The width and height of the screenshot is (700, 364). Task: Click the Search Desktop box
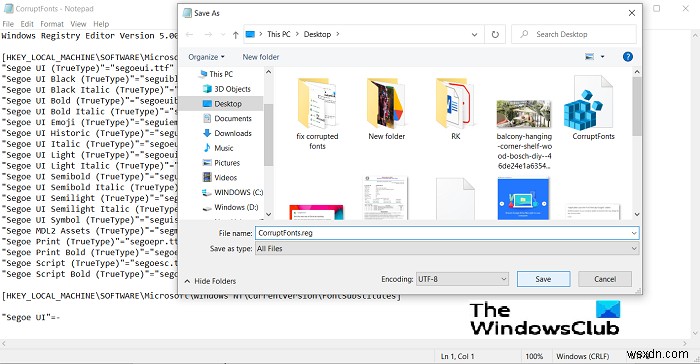pos(574,34)
